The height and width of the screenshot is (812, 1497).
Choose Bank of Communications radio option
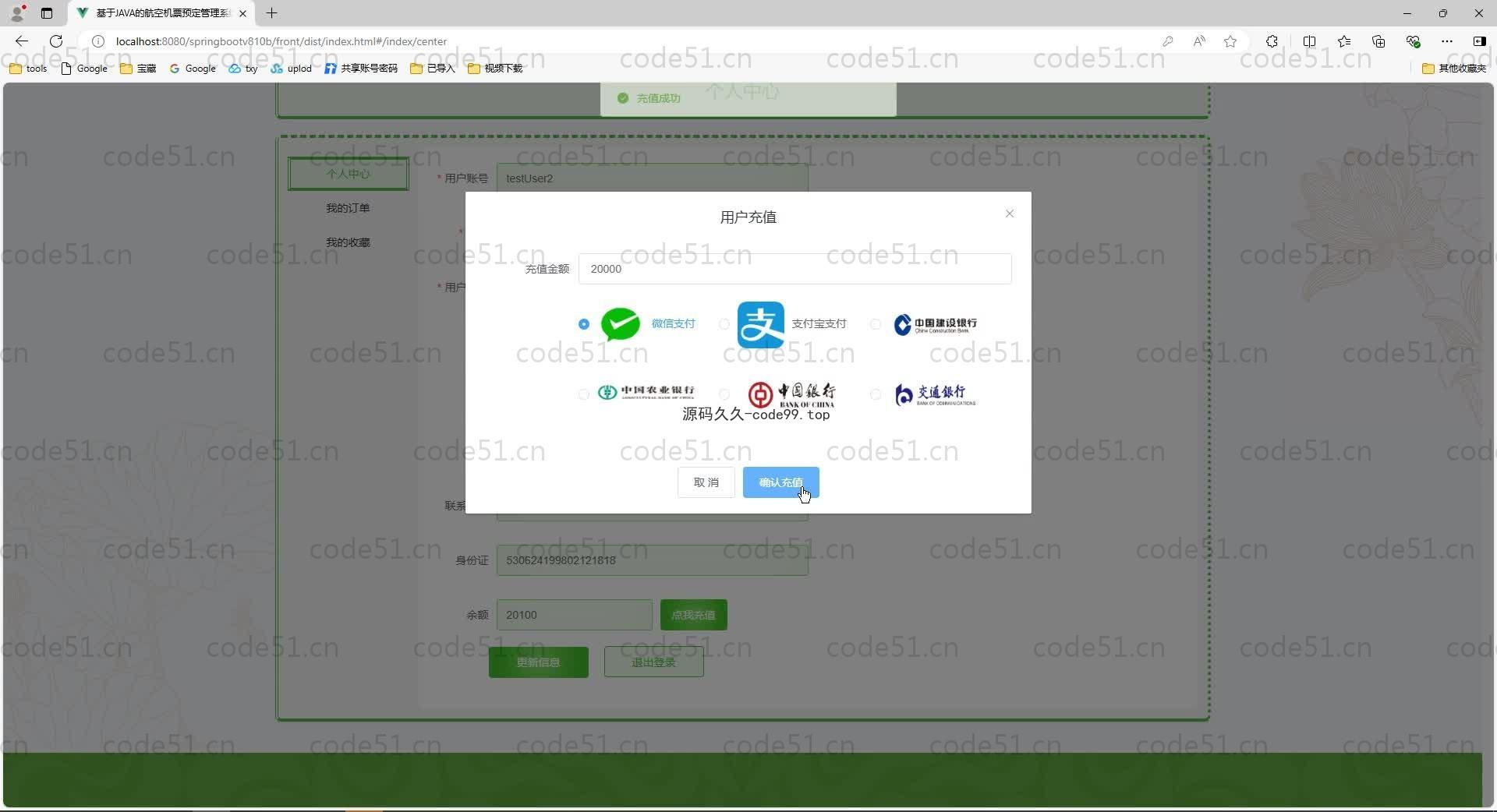[x=876, y=394]
